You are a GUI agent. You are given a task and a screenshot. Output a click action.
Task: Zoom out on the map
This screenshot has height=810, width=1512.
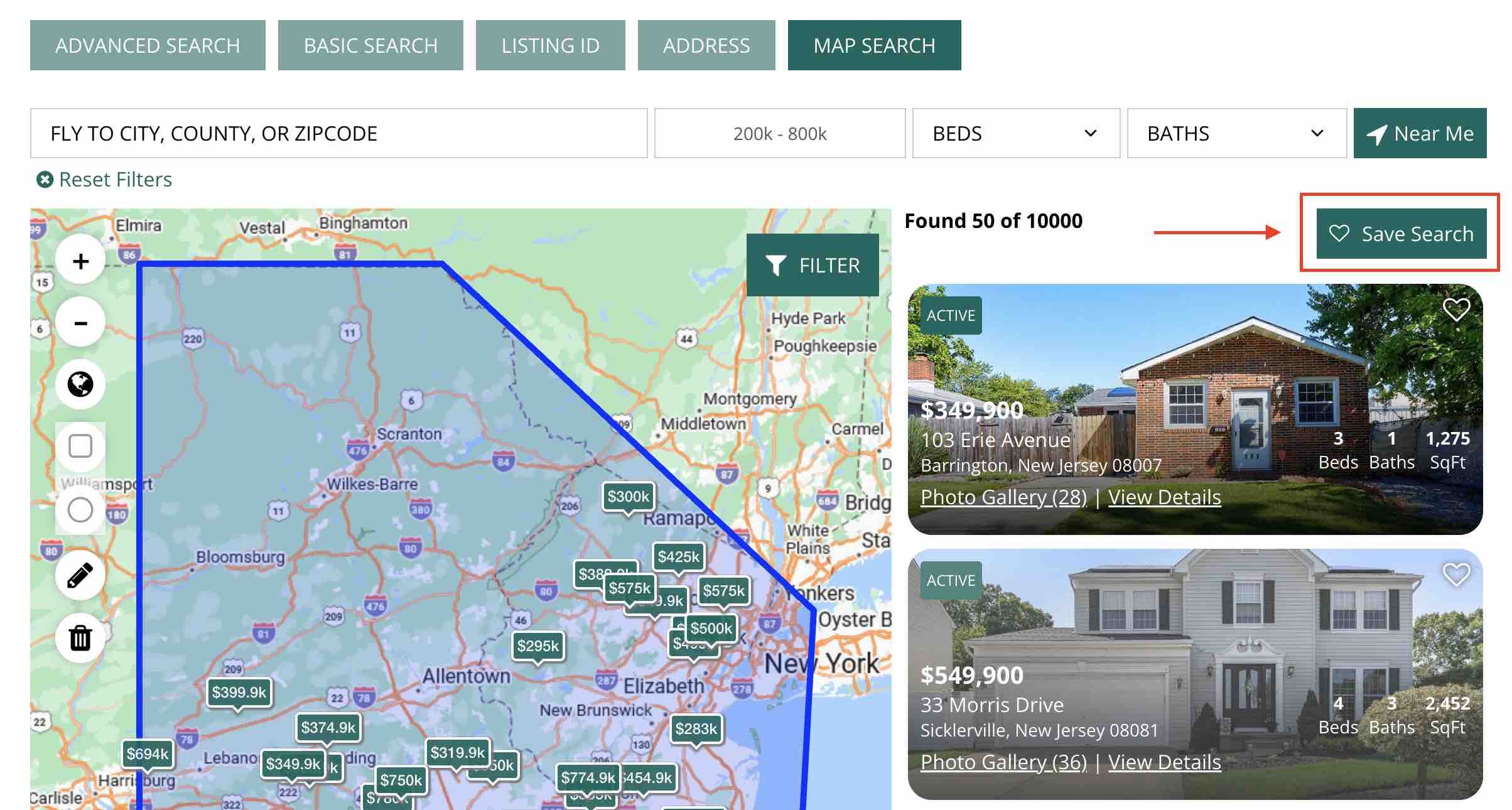coord(80,323)
